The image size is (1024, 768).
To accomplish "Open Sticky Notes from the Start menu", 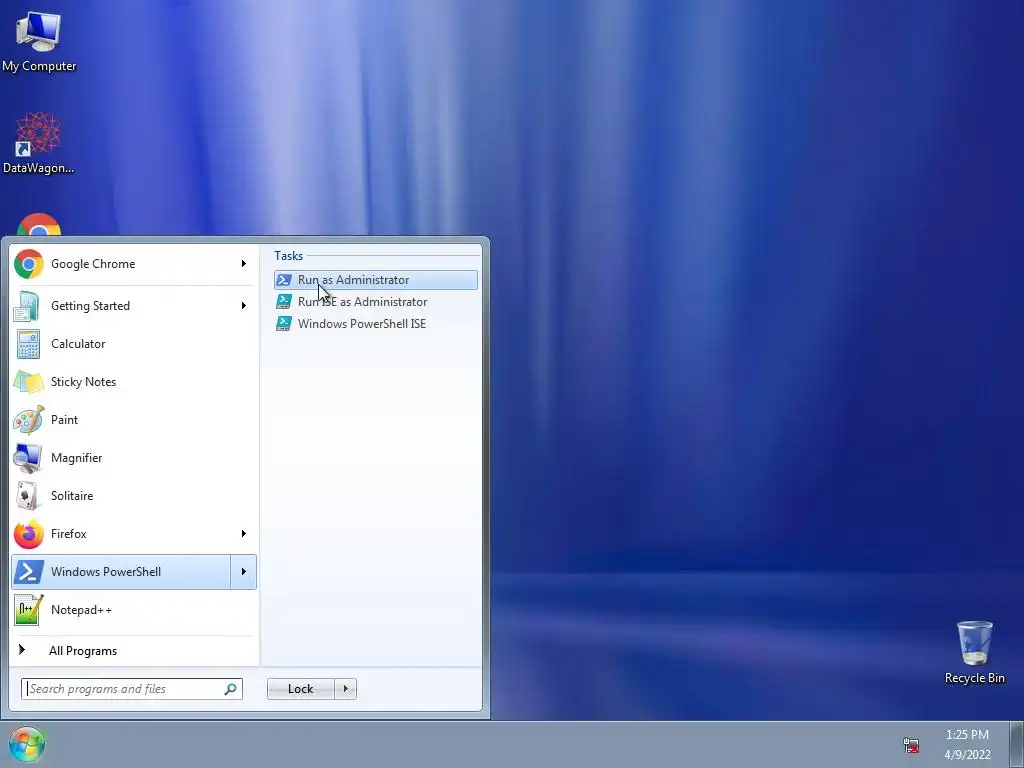I will pos(134,382).
